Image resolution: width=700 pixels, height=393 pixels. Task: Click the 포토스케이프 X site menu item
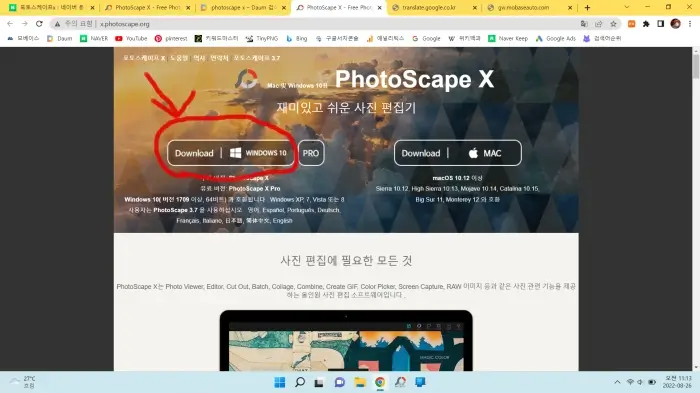tap(144, 58)
